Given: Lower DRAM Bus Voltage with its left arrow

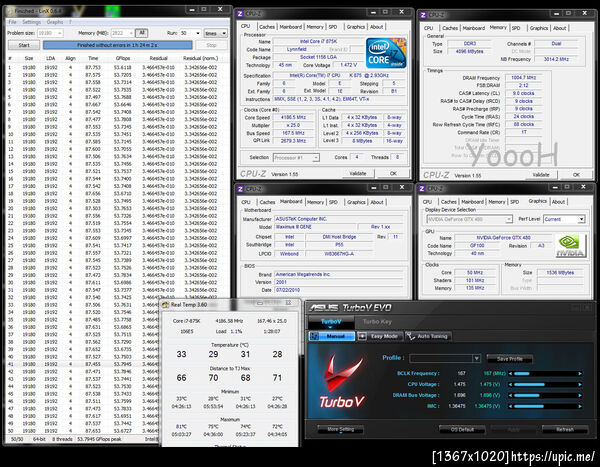Looking at the screenshot, I should pyautogui.click(x=510, y=395).
